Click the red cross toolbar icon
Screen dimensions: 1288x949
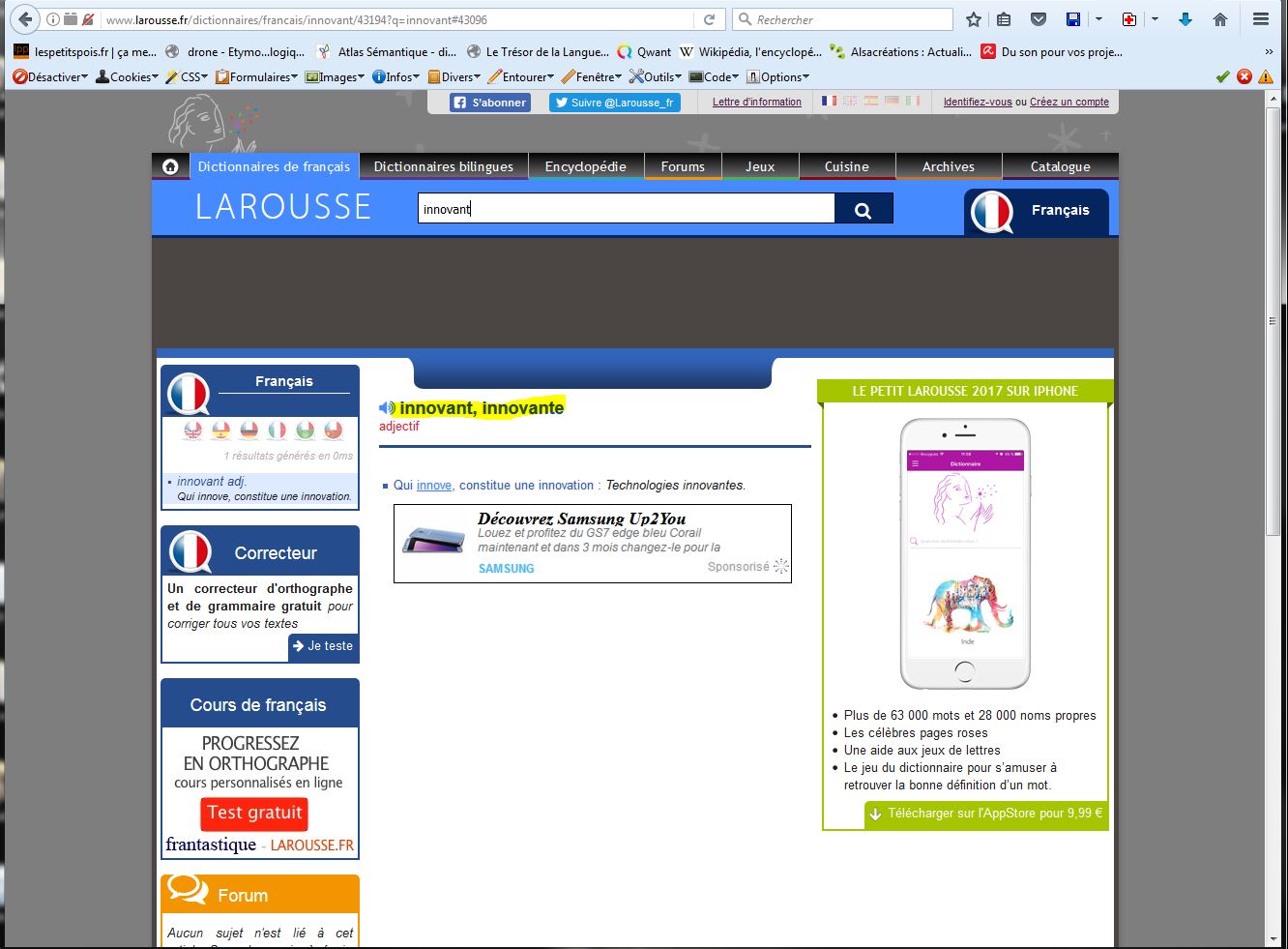tap(1129, 19)
